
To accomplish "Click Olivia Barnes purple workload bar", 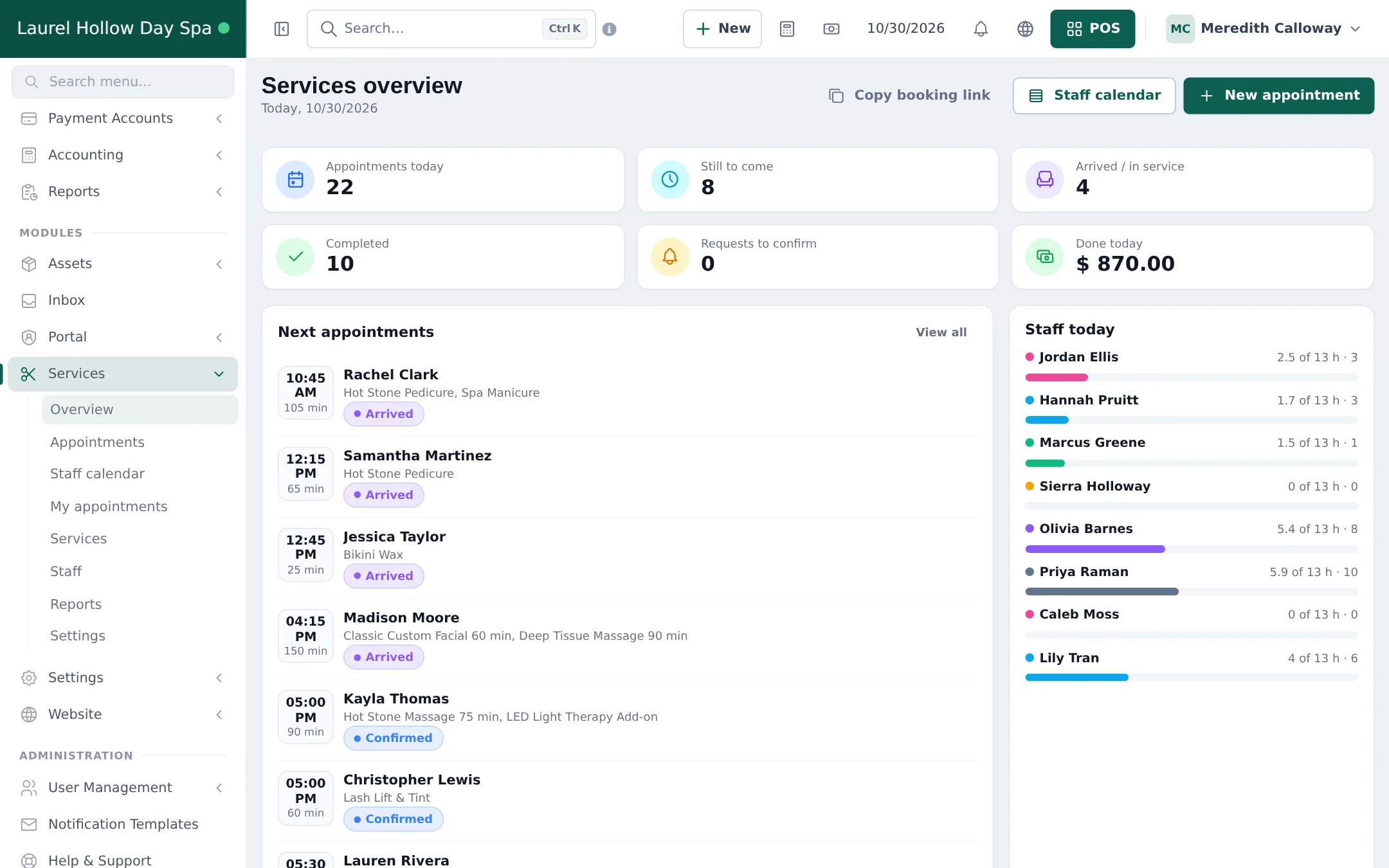I will (x=1094, y=549).
